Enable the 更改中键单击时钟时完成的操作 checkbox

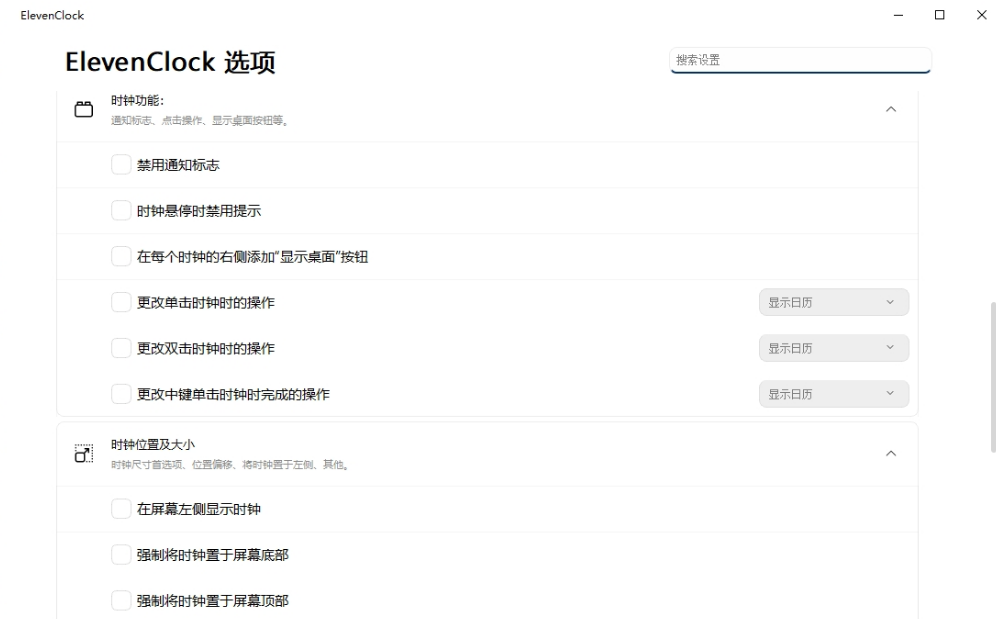point(121,393)
